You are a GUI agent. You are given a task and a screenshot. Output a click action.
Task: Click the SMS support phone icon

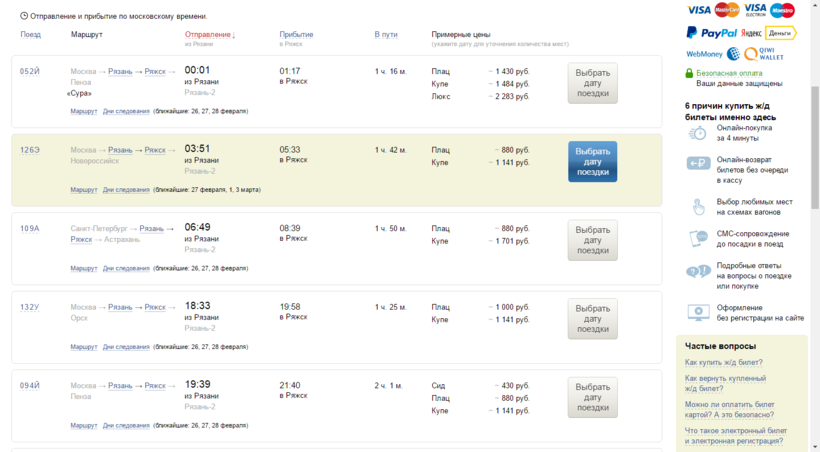coord(698,238)
